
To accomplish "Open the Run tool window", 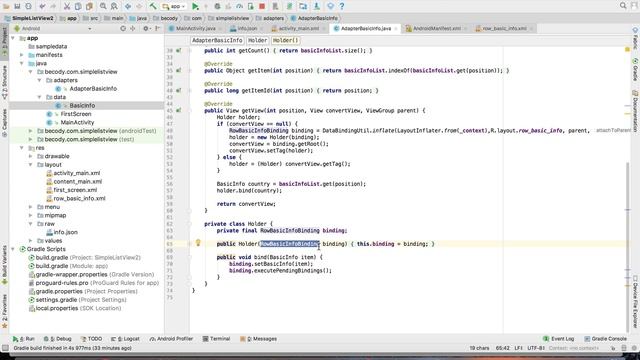I will pyautogui.click(x=24, y=339).
